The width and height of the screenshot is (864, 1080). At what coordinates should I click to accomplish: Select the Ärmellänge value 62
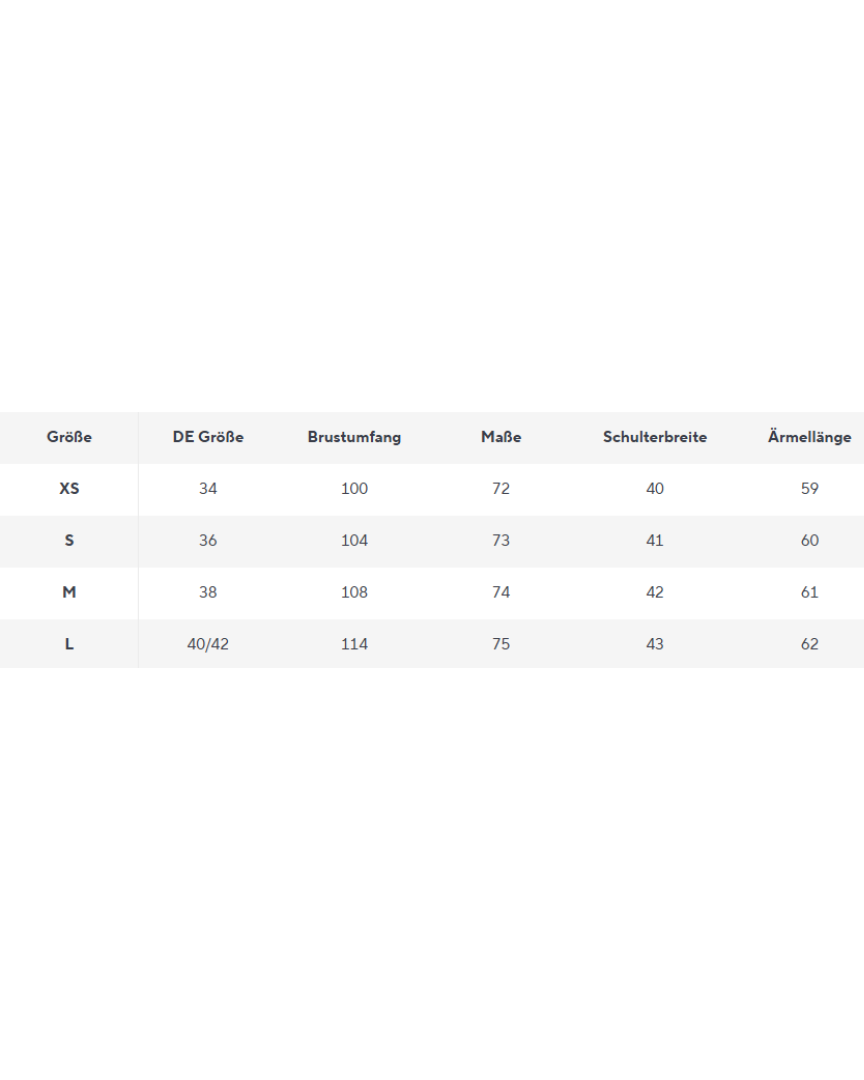(809, 645)
